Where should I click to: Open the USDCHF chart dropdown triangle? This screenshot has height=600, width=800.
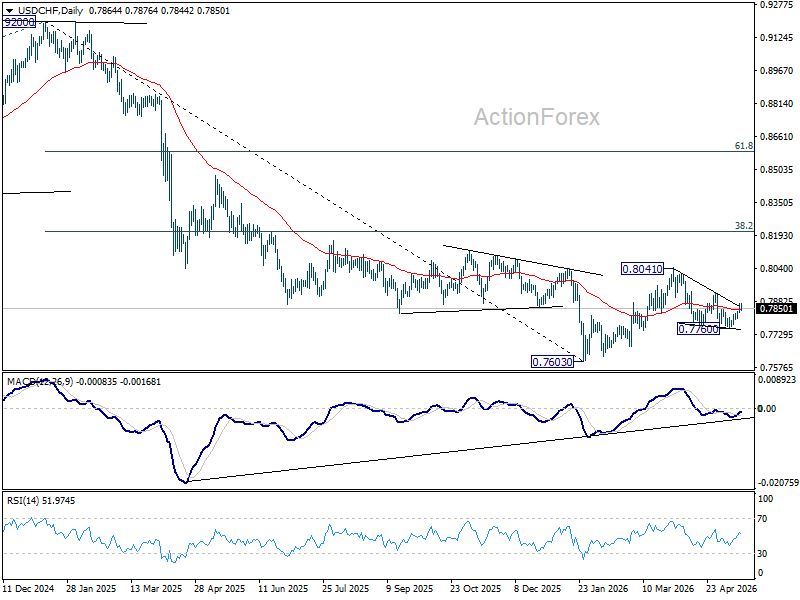[x=9, y=11]
